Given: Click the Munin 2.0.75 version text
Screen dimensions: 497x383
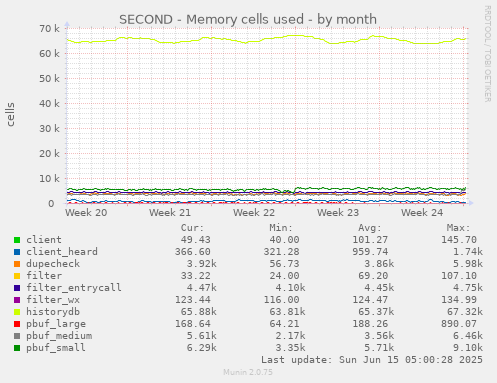Looking at the screenshot, I should (x=248, y=372).
